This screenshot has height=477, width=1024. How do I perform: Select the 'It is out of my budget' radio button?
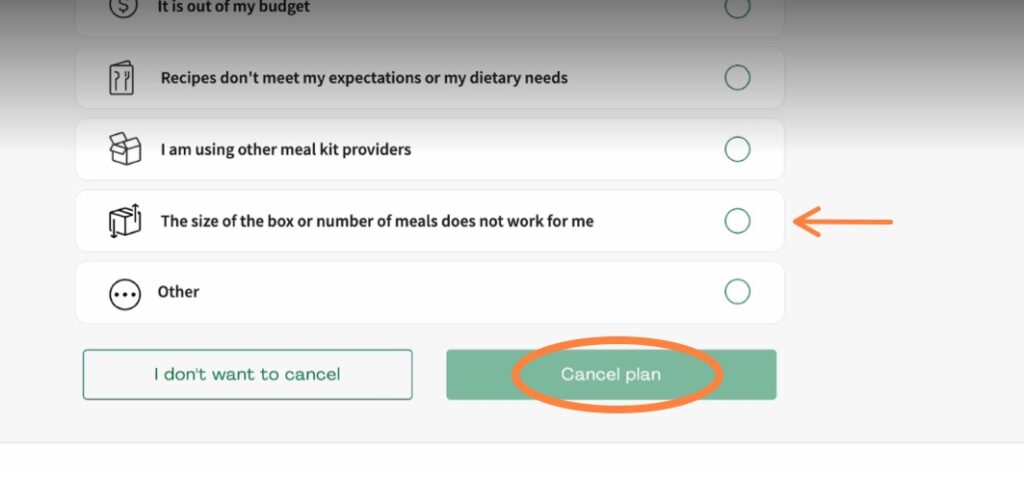(737, 6)
